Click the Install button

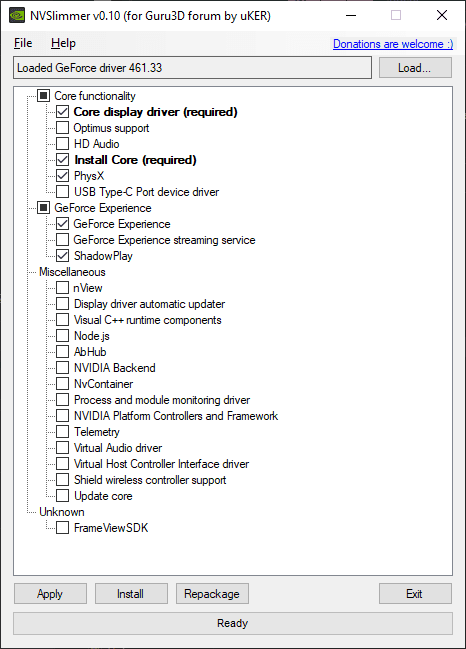(131, 594)
